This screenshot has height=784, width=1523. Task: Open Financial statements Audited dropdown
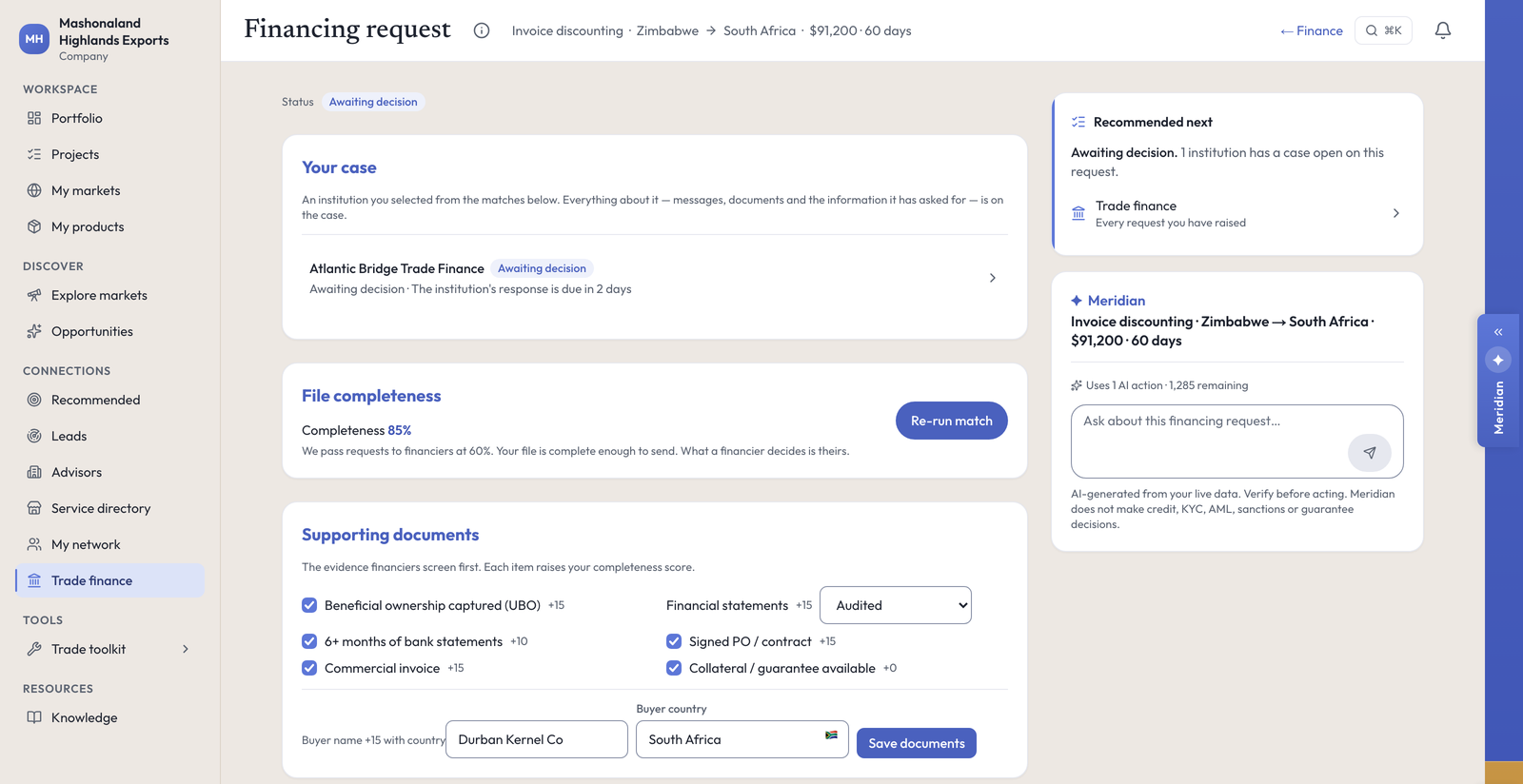pos(896,605)
